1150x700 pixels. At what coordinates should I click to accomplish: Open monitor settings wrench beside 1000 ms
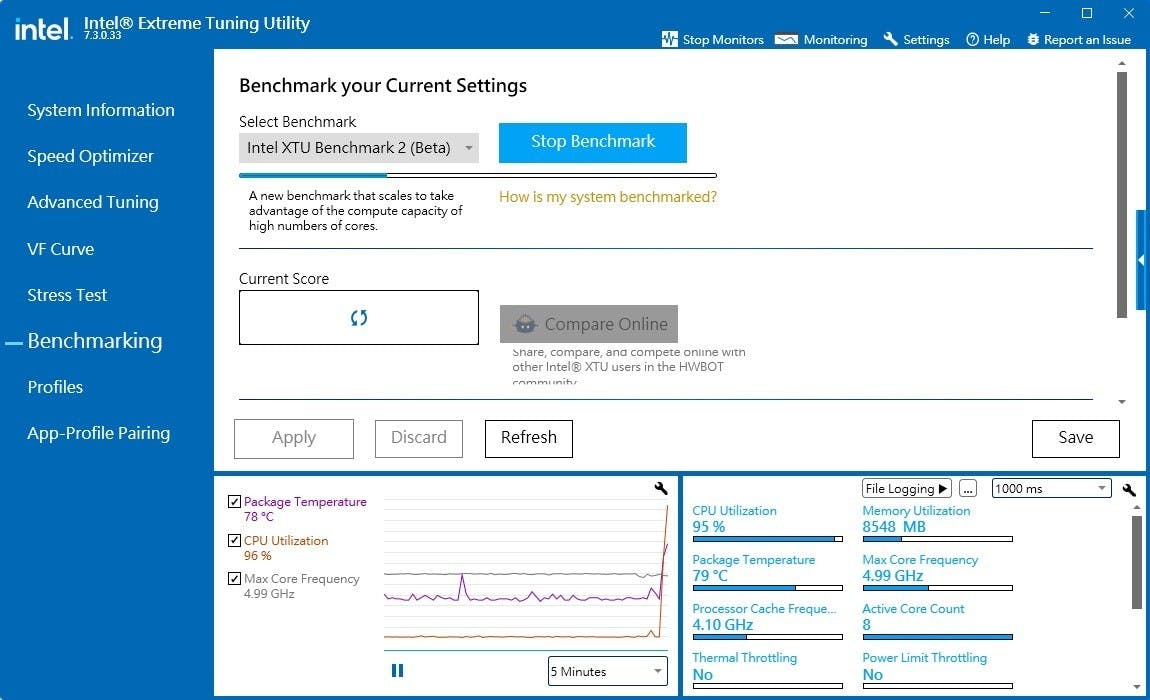[1129, 489]
